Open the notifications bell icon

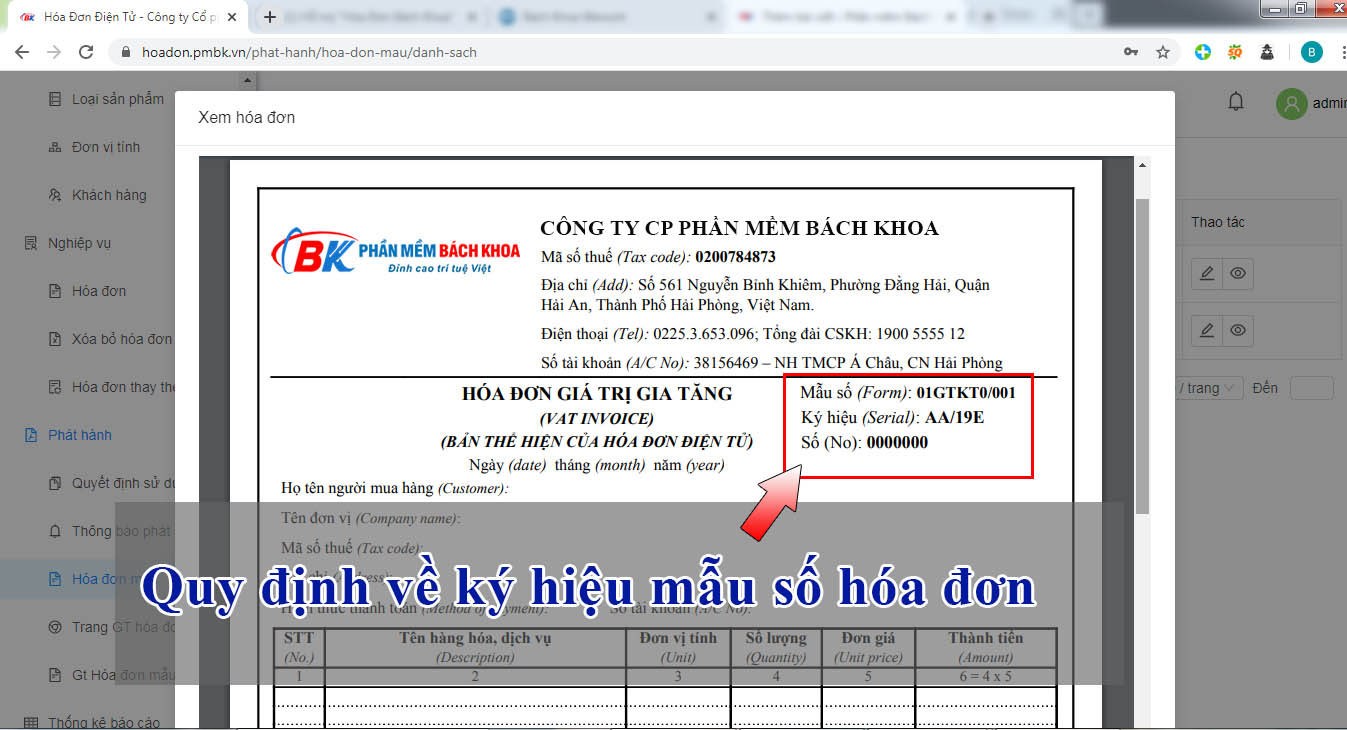tap(1235, 101)
